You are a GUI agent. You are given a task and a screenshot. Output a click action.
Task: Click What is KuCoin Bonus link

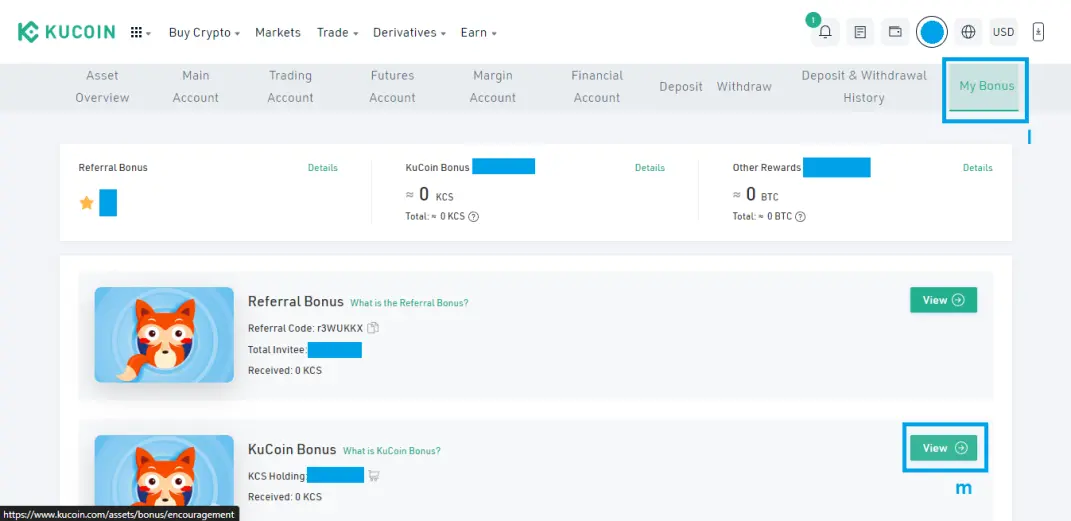point(391,451)
